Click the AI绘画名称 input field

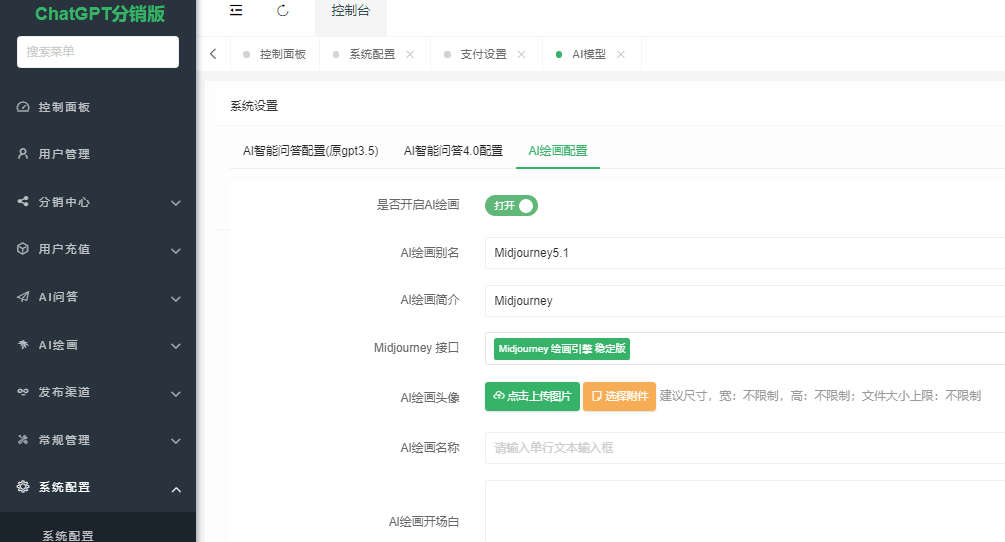click(745, 448)
